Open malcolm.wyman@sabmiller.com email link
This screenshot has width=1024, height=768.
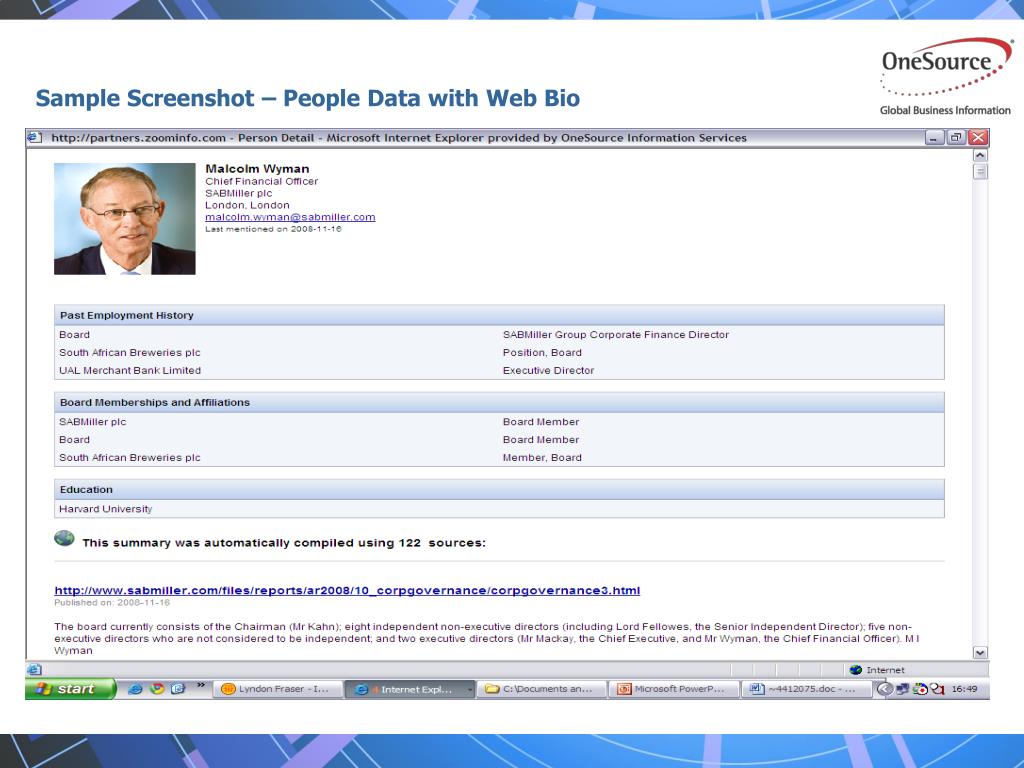[x=290, y=217]
